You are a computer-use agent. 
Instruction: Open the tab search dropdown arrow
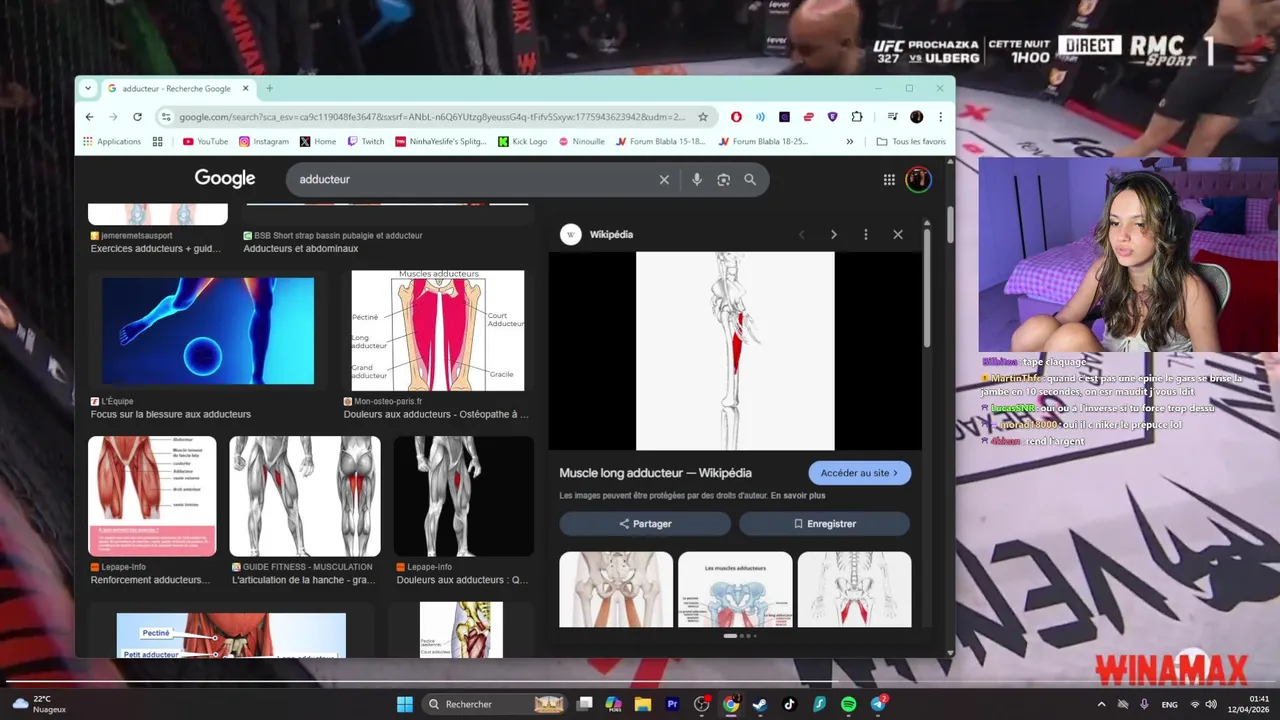tap(88, 88)
